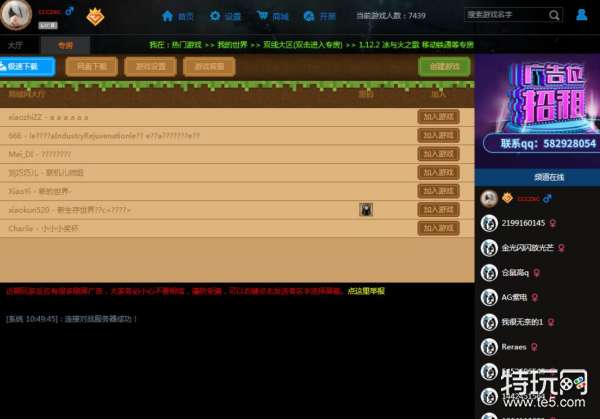
Task: Click the 开黑 team-up icon
Action: click(x=320, y=16)
